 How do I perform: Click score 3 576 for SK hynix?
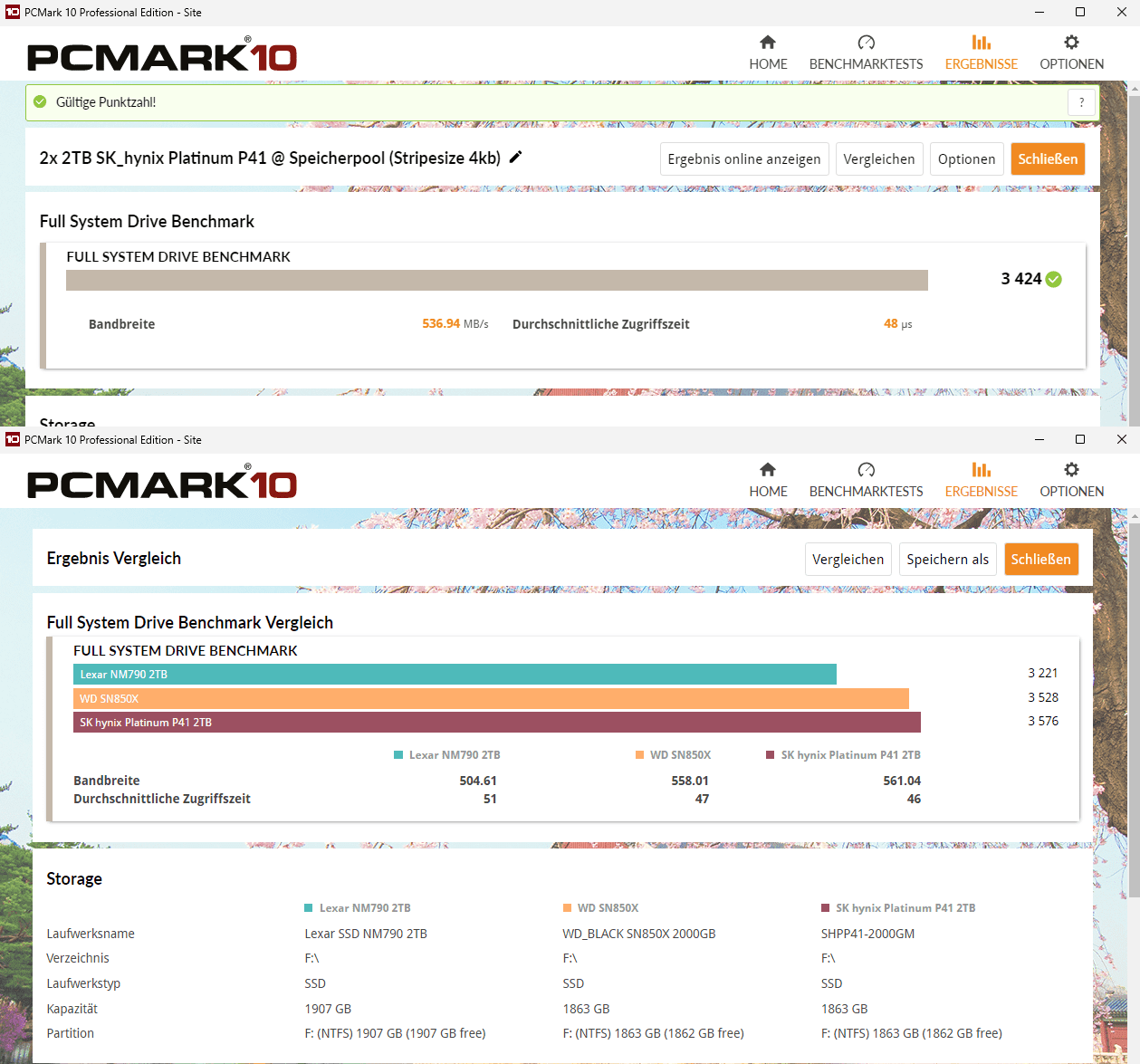pyautogui.click(x=1043, y=721)
